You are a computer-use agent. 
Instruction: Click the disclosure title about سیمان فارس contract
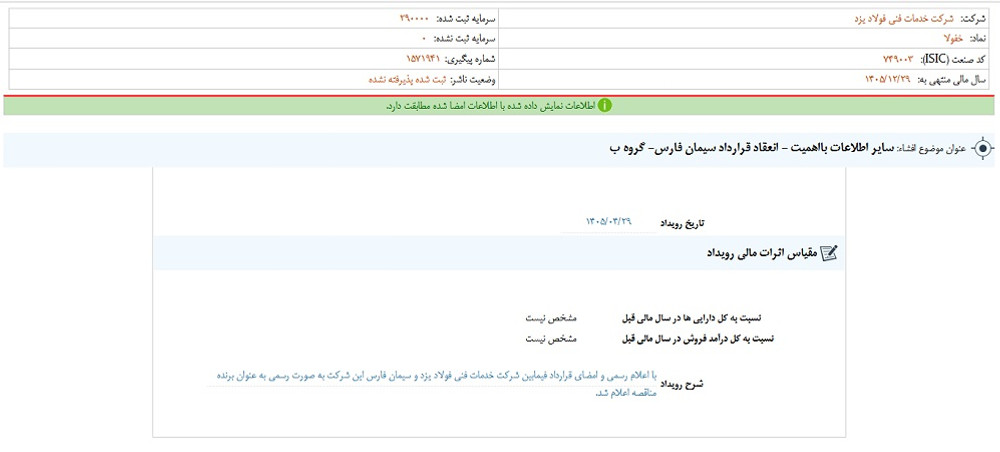point(751,148)
